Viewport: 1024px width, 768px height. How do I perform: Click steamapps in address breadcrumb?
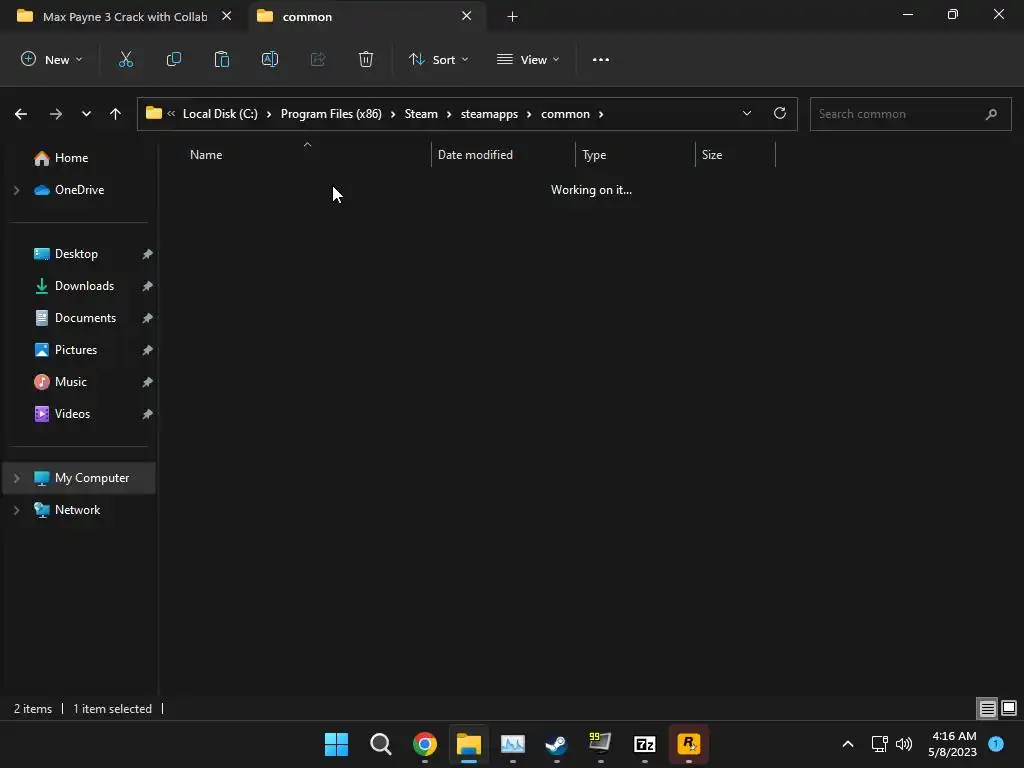tap(489, 114)
